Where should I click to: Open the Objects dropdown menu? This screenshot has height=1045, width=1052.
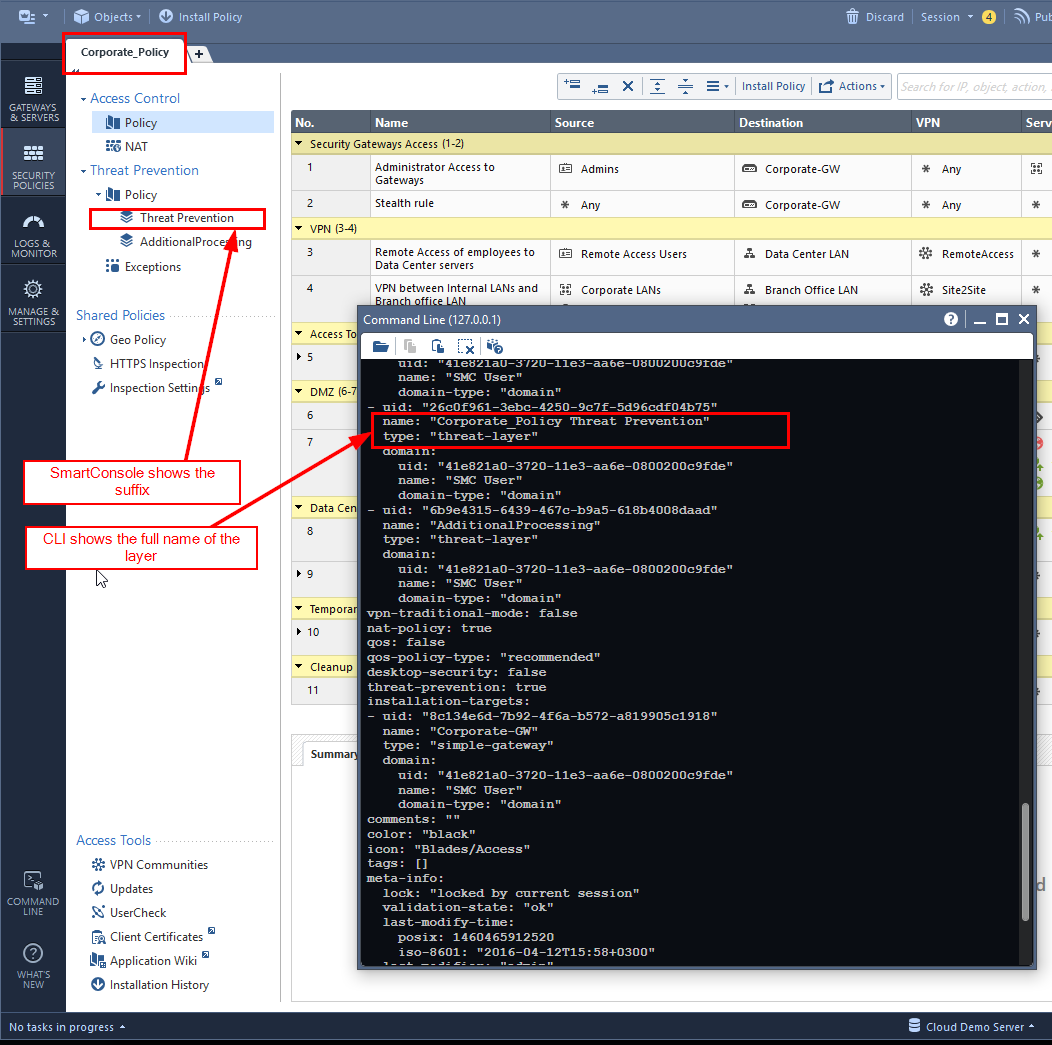click(107, 17)
